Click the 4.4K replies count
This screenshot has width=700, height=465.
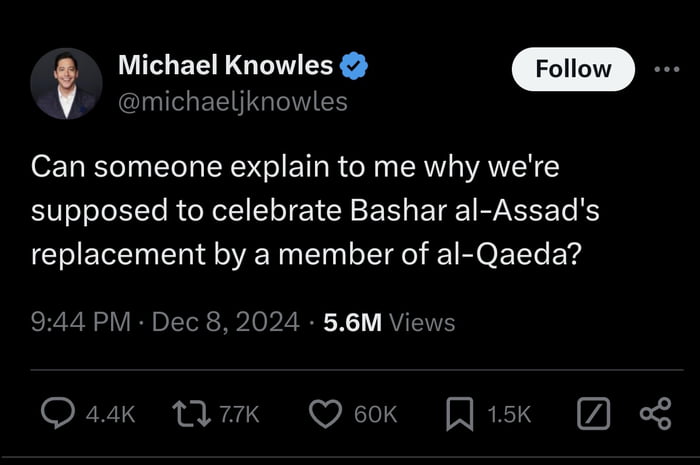[x=110, y=415]
